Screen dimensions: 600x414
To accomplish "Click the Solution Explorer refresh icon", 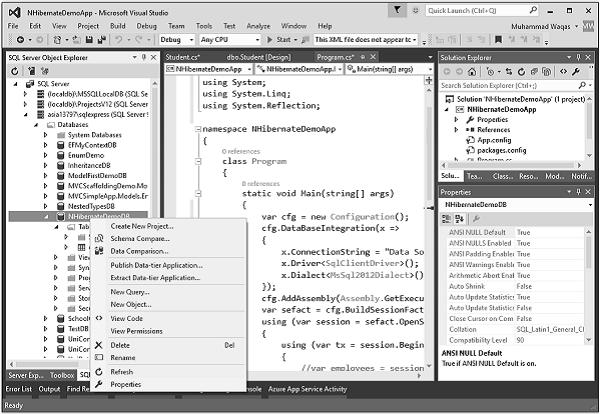I will (x=521, y=72).
